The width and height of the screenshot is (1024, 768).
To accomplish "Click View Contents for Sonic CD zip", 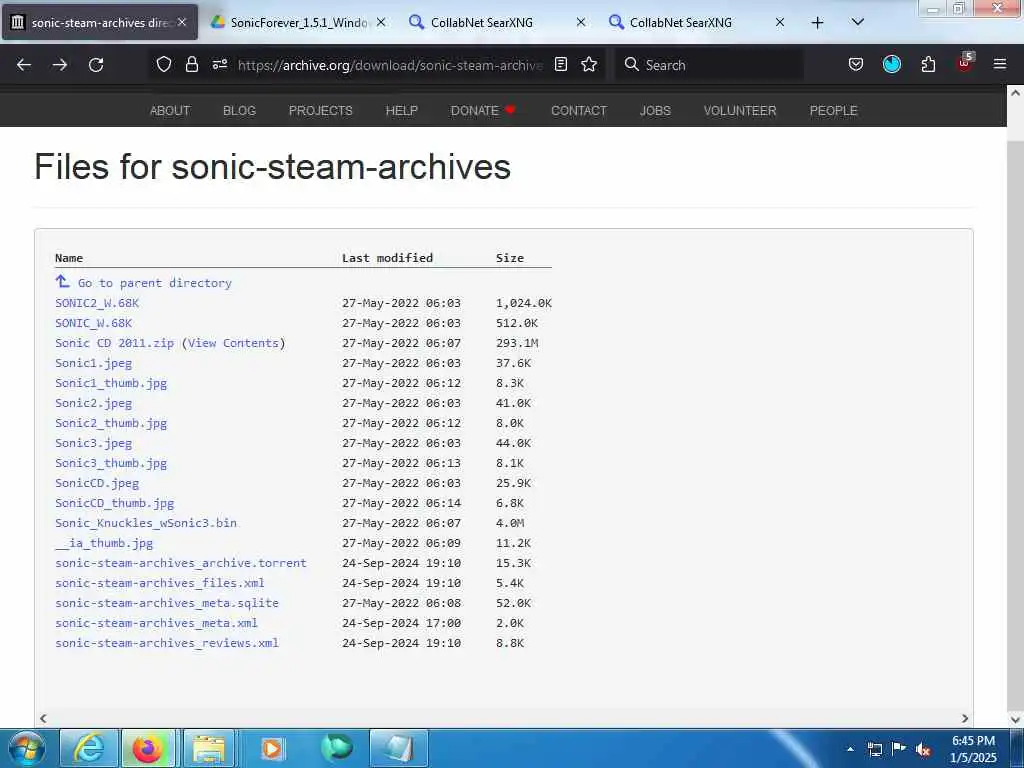I will tap(233, 343).
